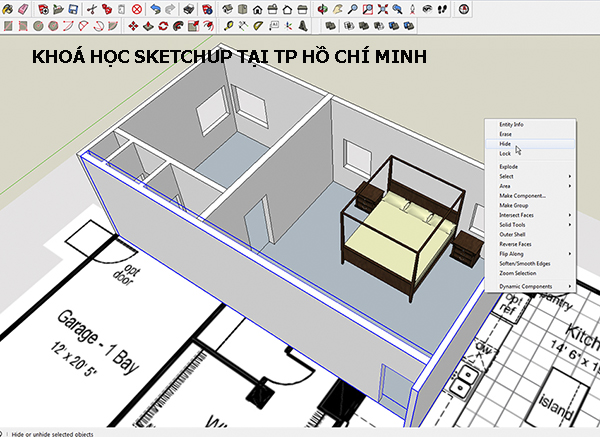
Task: Click the Cut scissors icon
Action: pyautogui.click(x=91, y=9)
